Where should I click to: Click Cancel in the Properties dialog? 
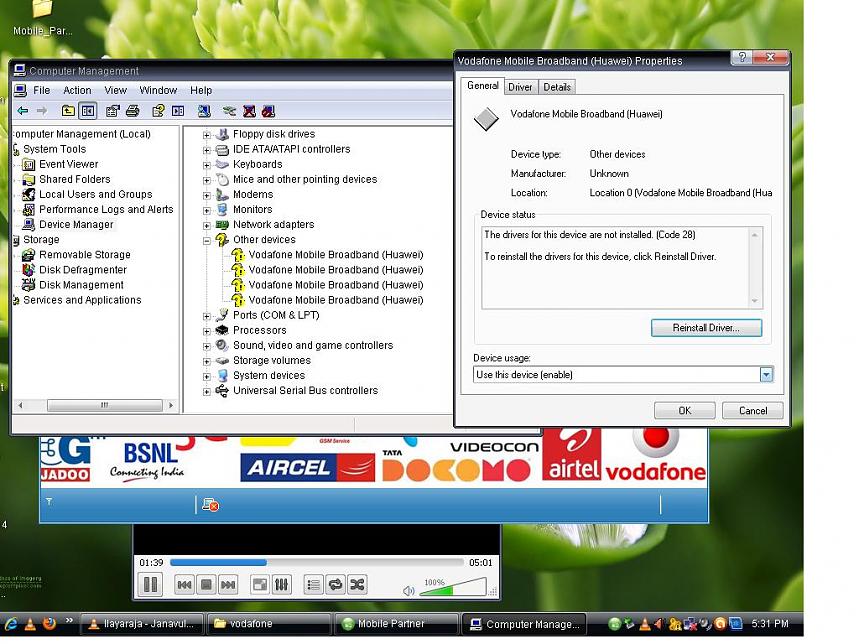click(x=752, y=410)
